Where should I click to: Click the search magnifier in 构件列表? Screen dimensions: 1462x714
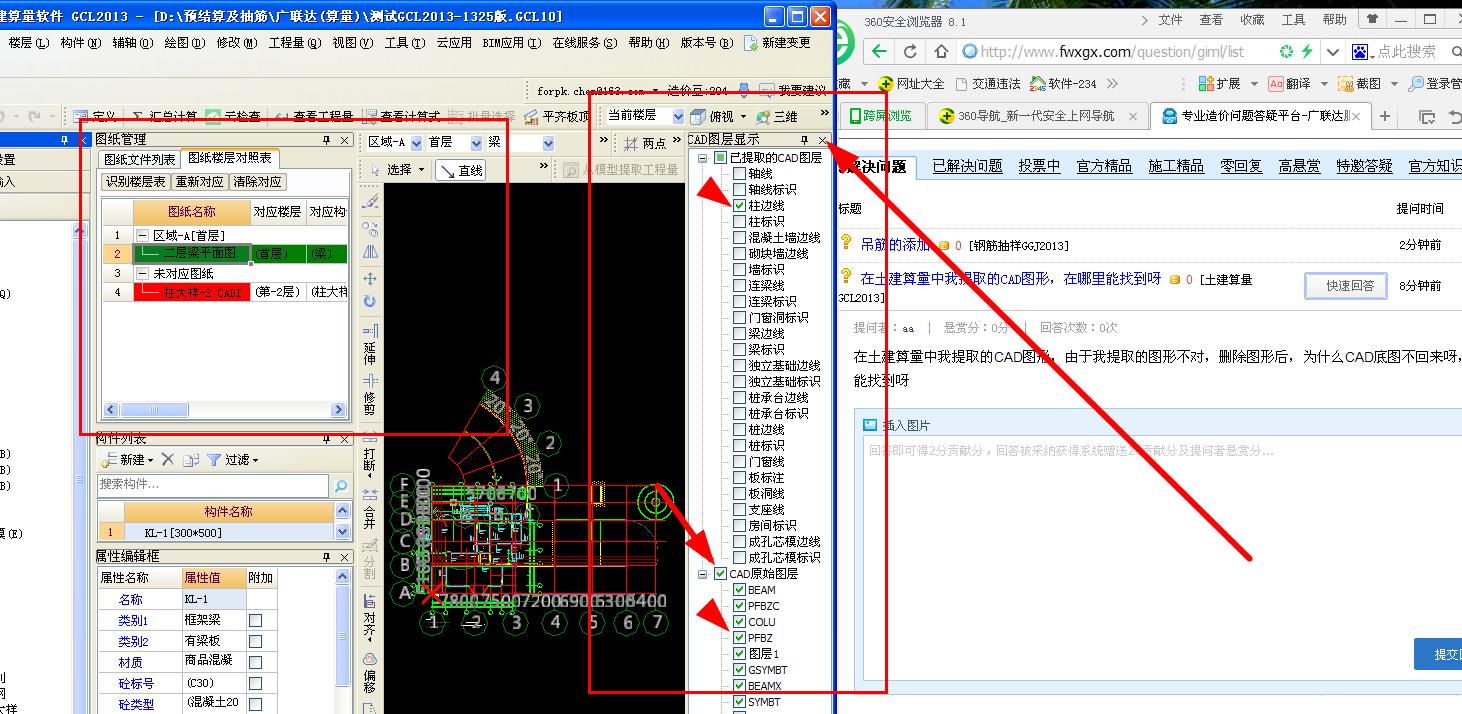click(341, 485)
